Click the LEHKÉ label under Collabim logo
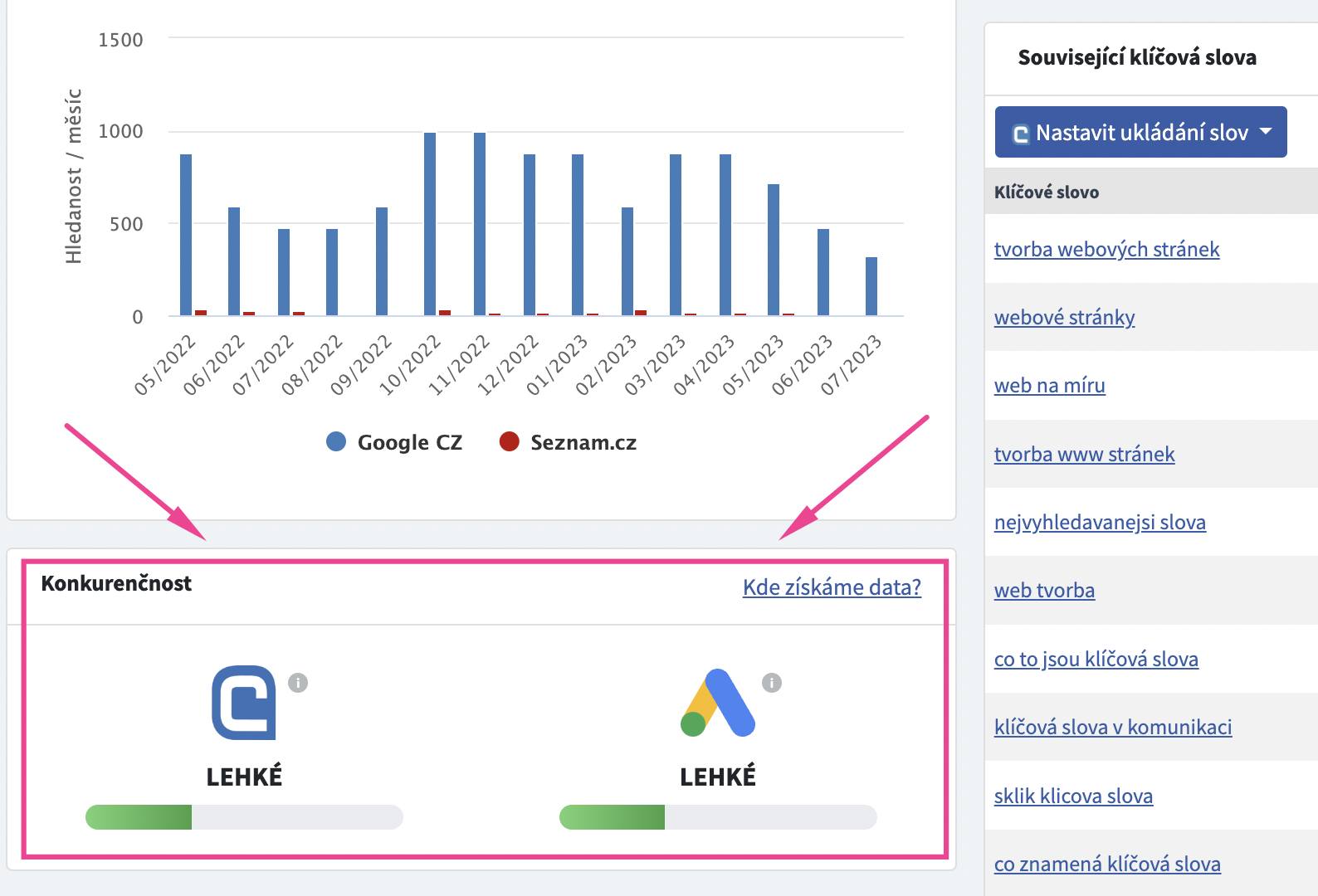Viewport: 1318px width, 896px height. 244,777
